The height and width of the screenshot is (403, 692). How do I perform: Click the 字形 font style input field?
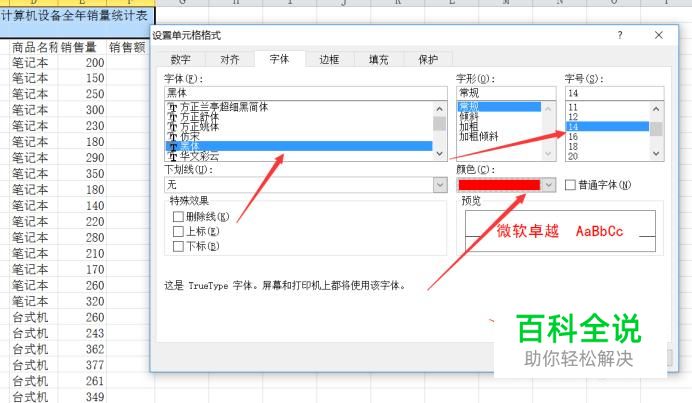[506, 93]
